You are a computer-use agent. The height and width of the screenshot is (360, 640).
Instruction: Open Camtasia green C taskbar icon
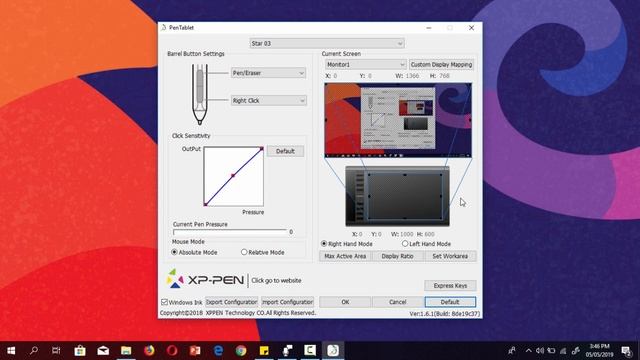pos(310,351)
